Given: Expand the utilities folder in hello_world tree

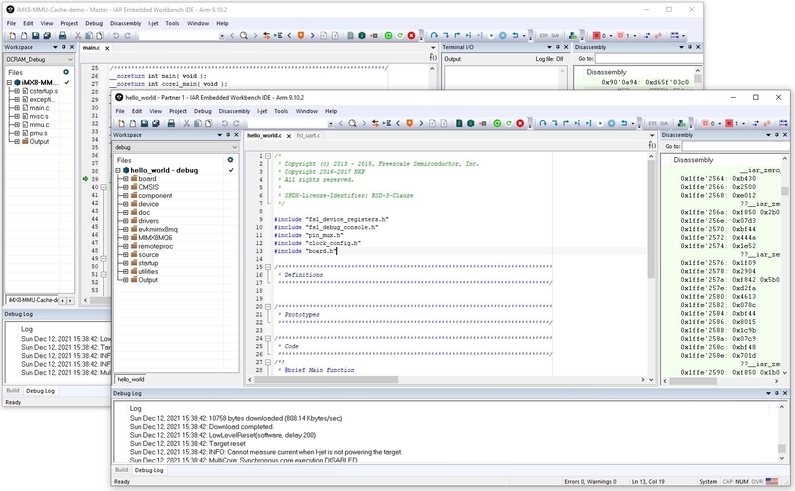Looking at the screenshot, I should point(126,272).
